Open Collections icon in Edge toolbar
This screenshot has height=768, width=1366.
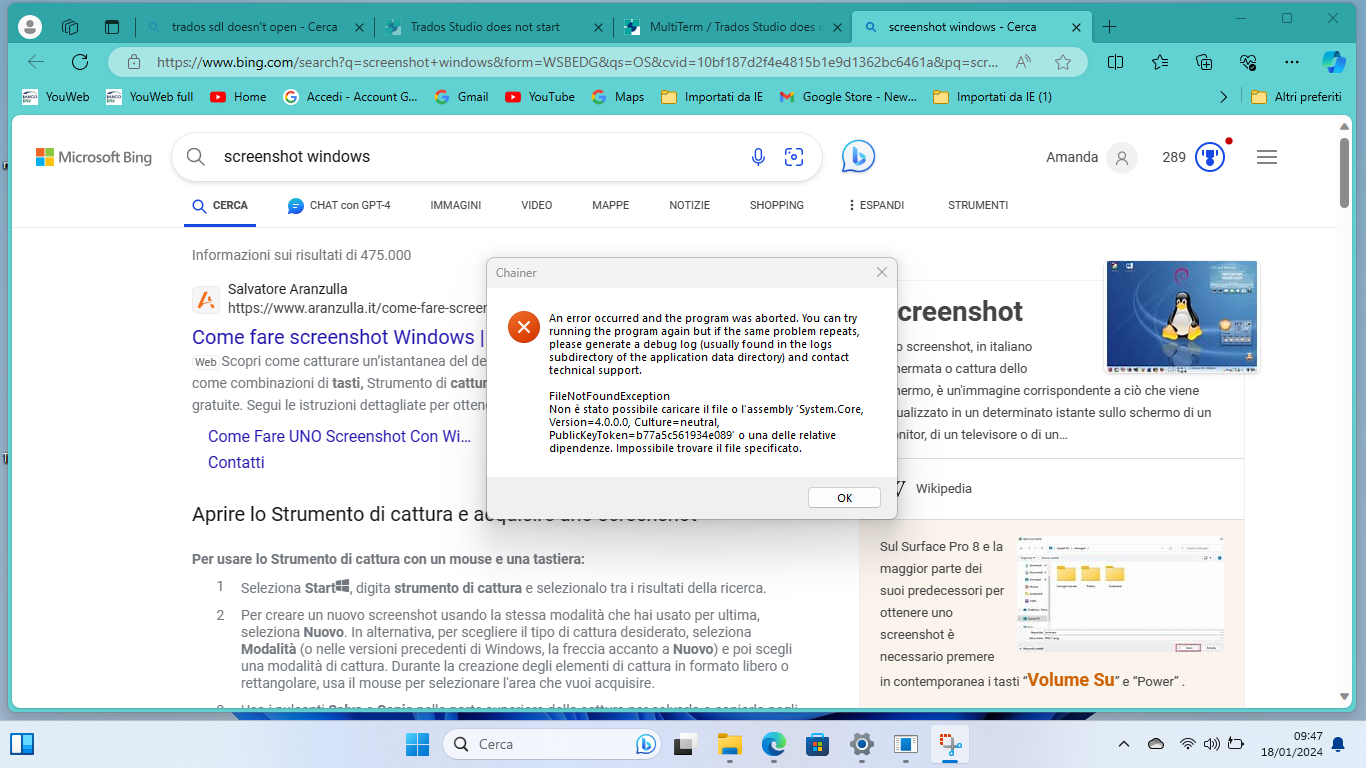coord(1204,62)
